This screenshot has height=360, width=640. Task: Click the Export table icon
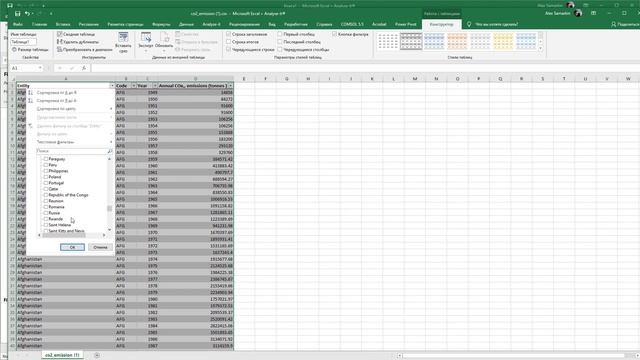[x=146, y=38]
